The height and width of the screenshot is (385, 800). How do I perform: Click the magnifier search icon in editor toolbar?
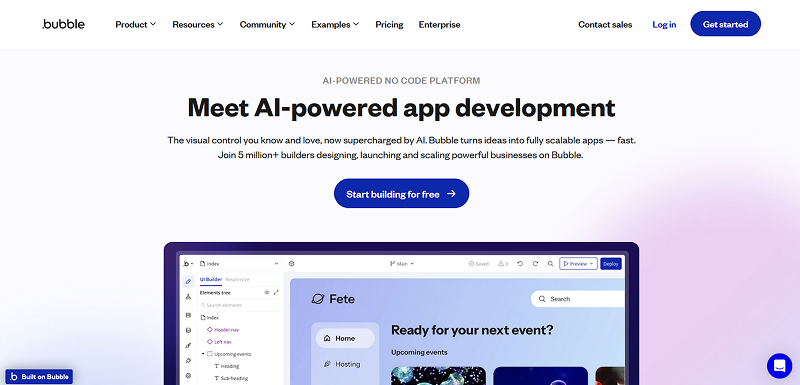point(550,264)
